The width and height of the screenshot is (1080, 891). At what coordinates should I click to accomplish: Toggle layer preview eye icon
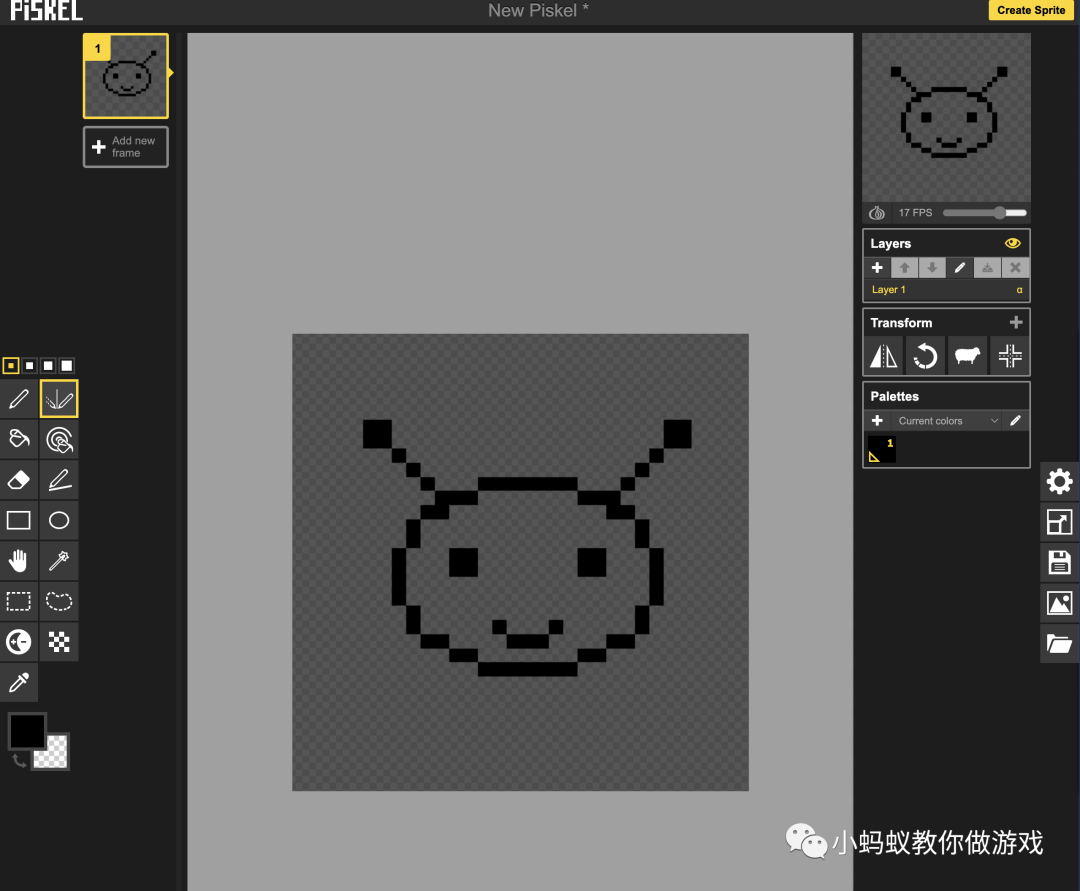click(1012, 243)
